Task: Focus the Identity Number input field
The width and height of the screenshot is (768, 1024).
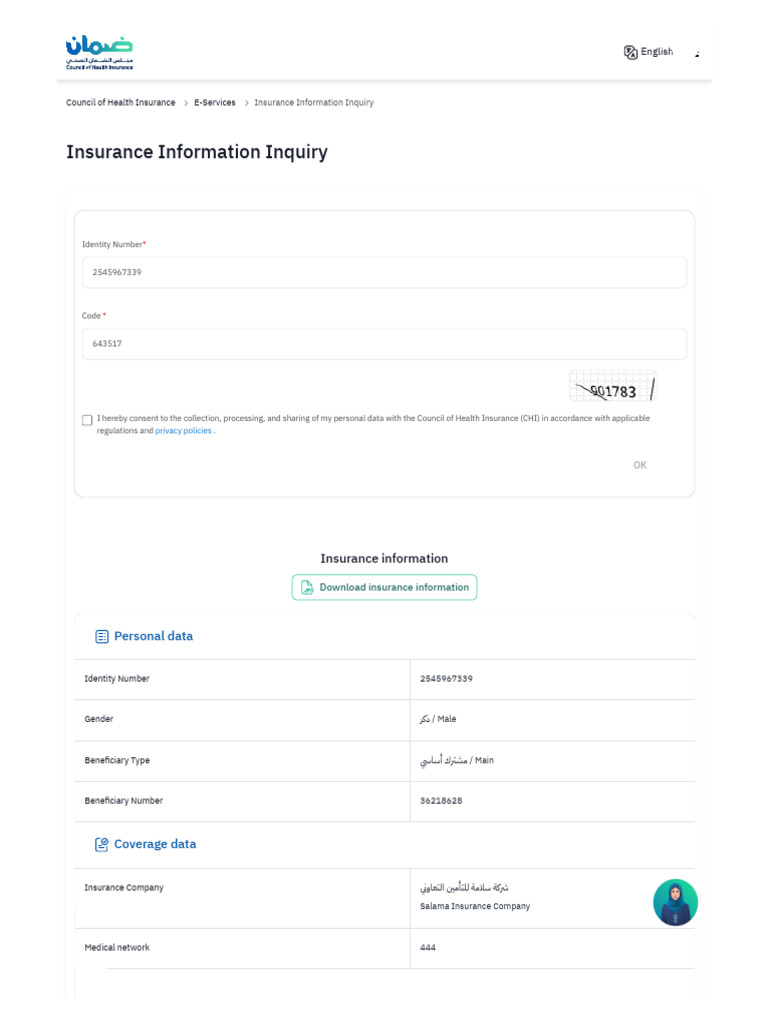Action: pos(384,272)
